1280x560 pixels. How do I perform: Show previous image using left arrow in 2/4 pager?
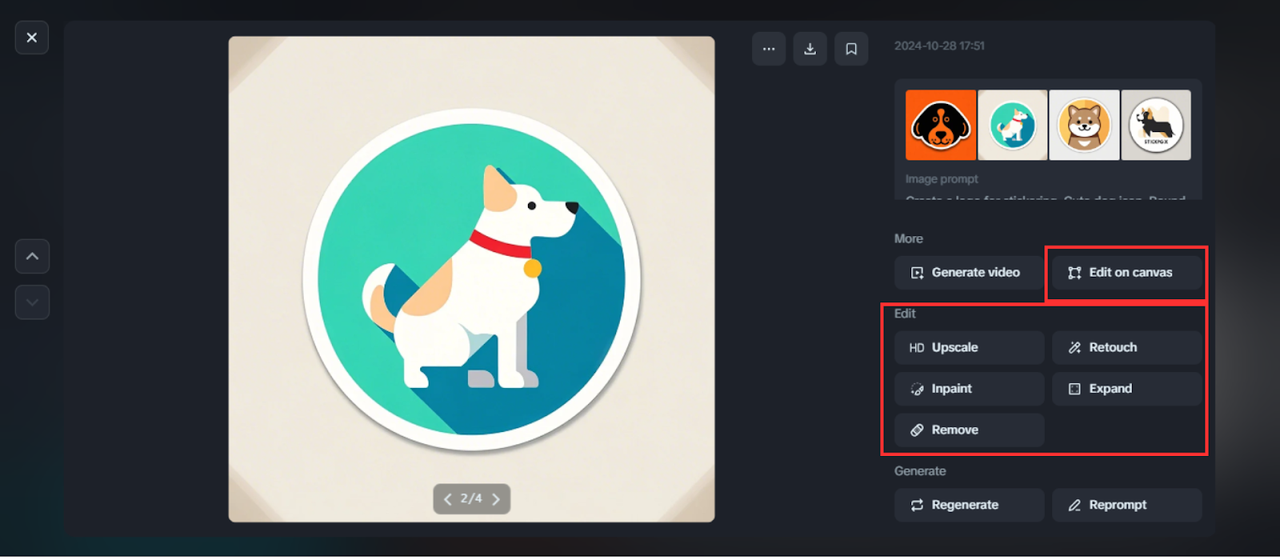[x=448, y=498]
